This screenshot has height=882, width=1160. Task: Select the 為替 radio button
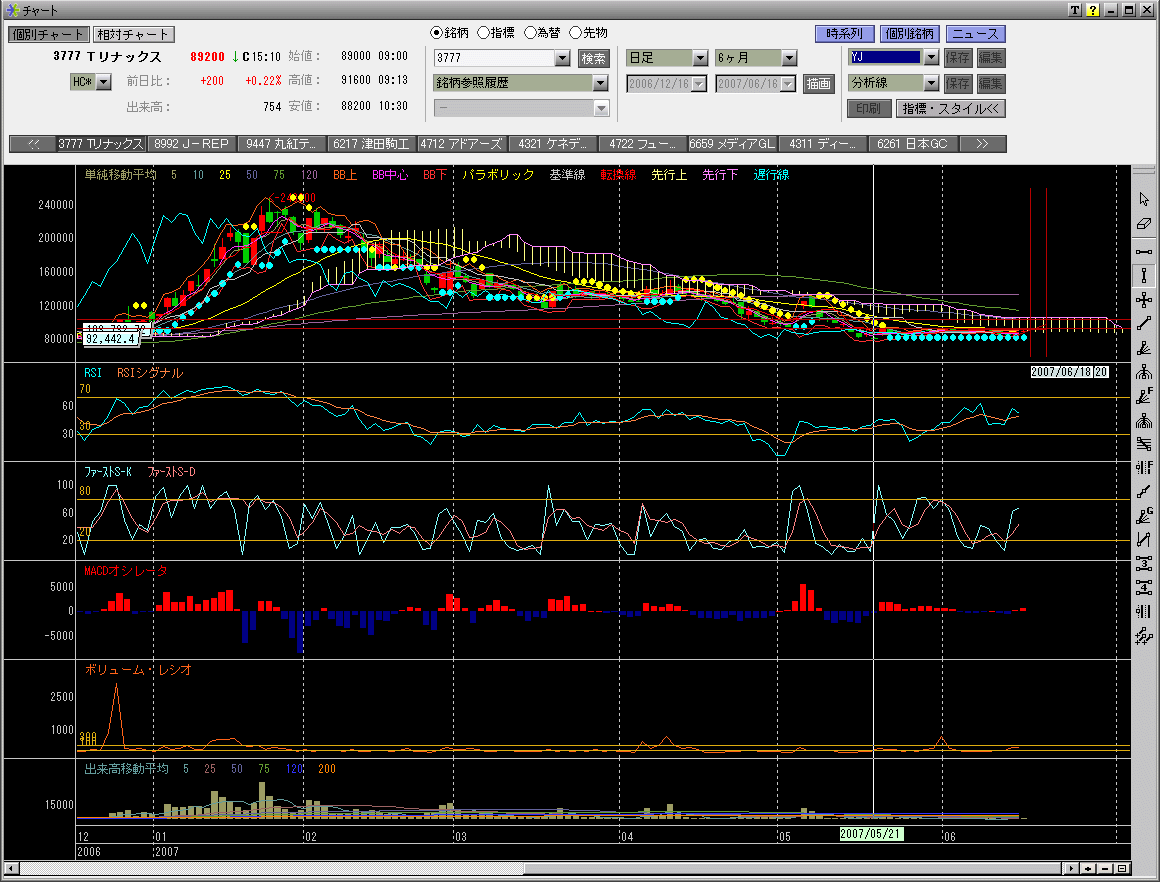(x=530, y=33)
